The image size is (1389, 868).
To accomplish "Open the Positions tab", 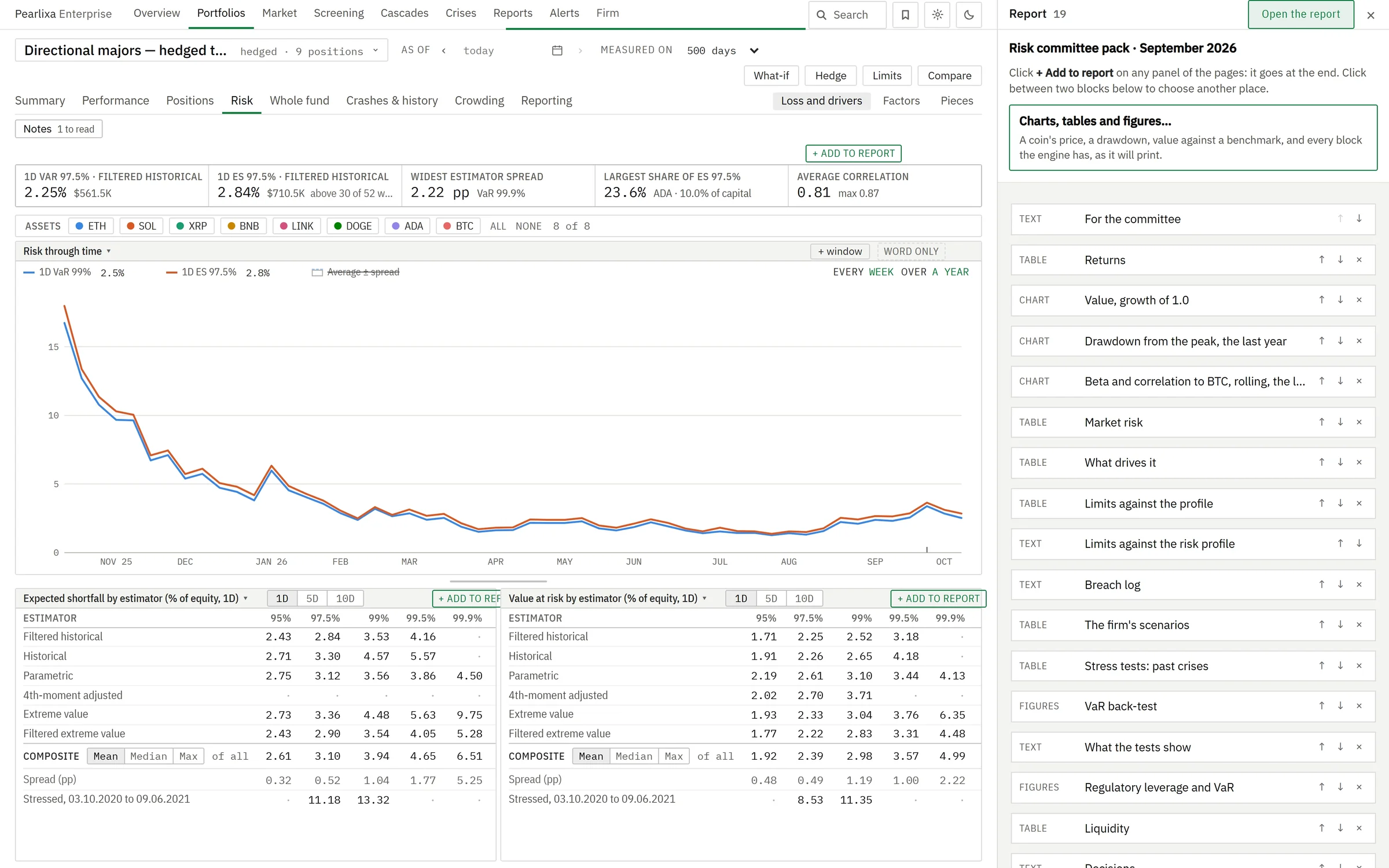I will coord(190,101).
